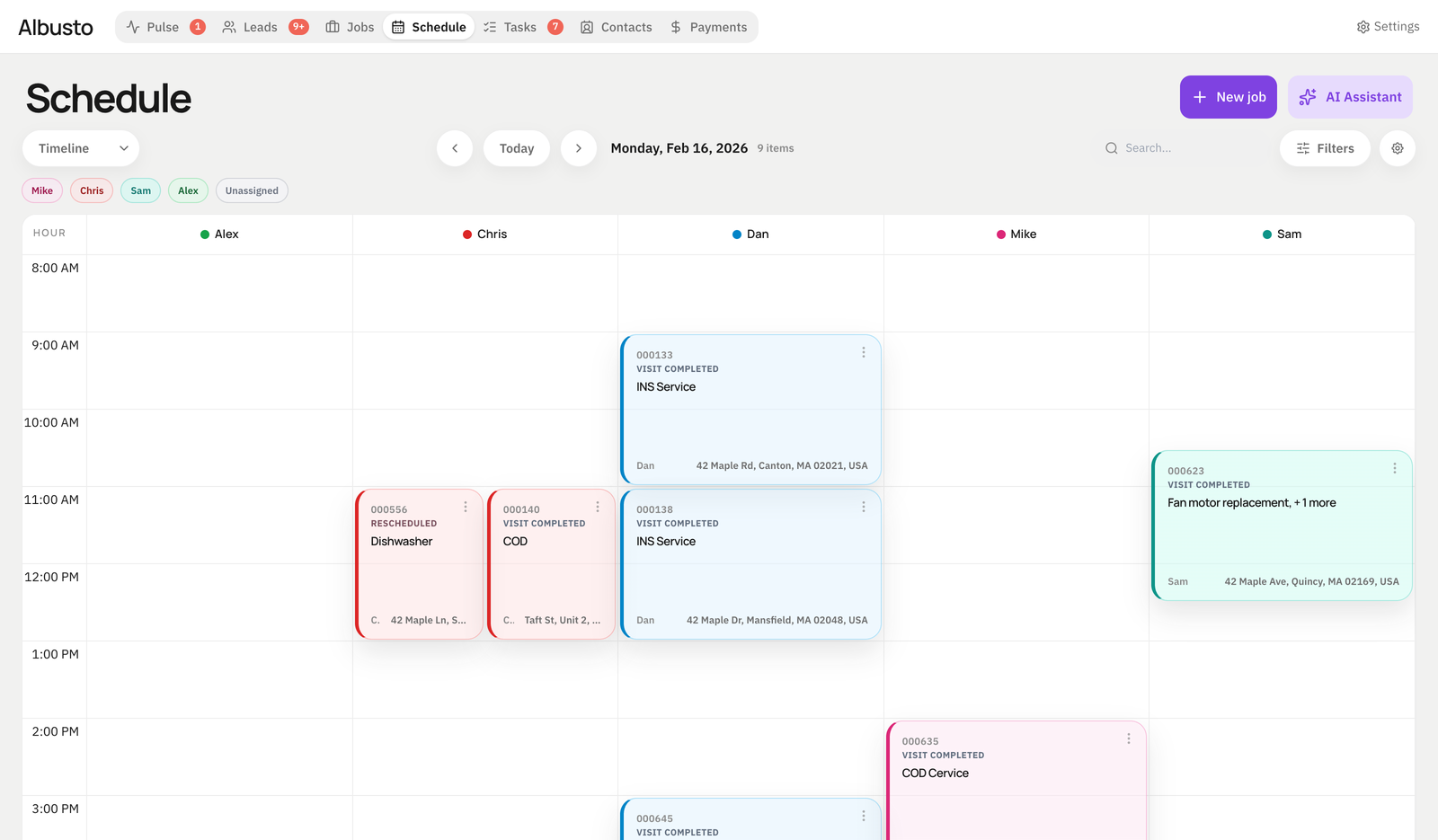Open the Dishwasher job card
This screenshot has height=840, width=1438.
tap(420, 564)
